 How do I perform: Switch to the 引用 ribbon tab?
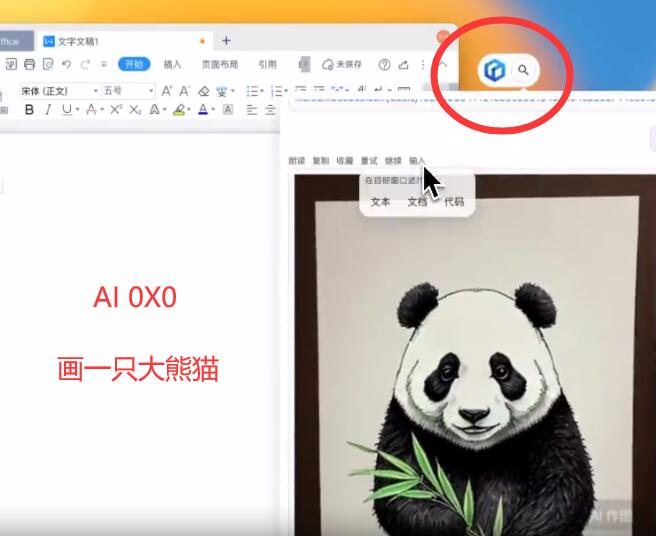(267, 64)
